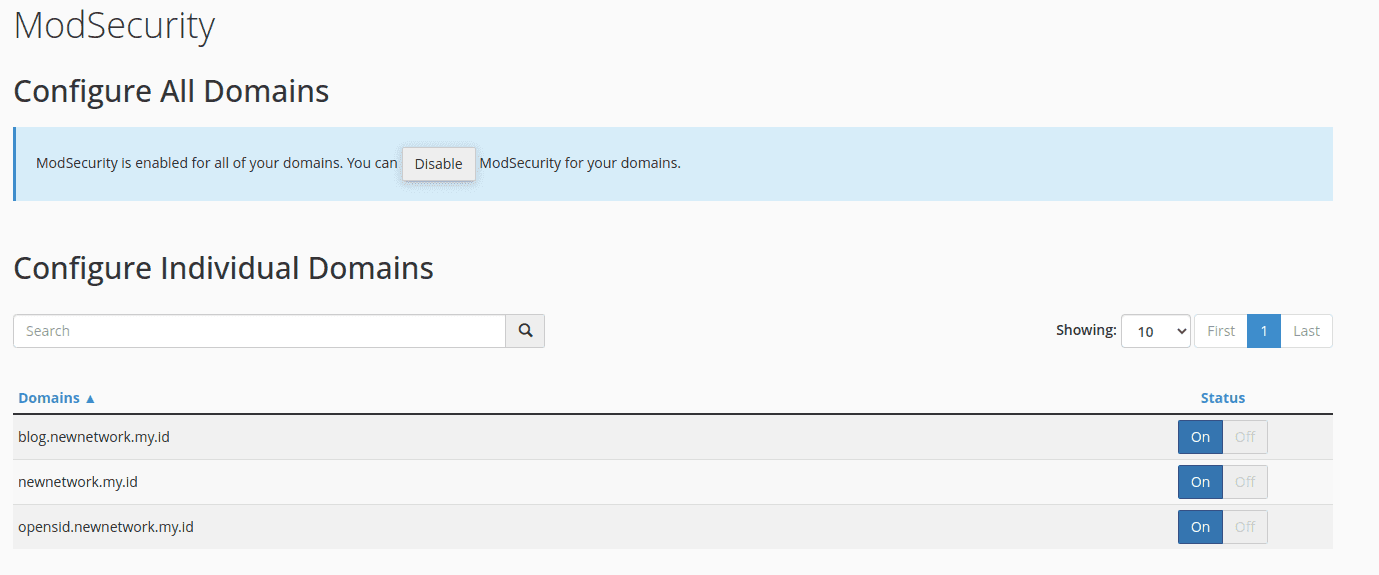Turn Off ModSecurity for newnetwork.my.id

click(1245, 482)
